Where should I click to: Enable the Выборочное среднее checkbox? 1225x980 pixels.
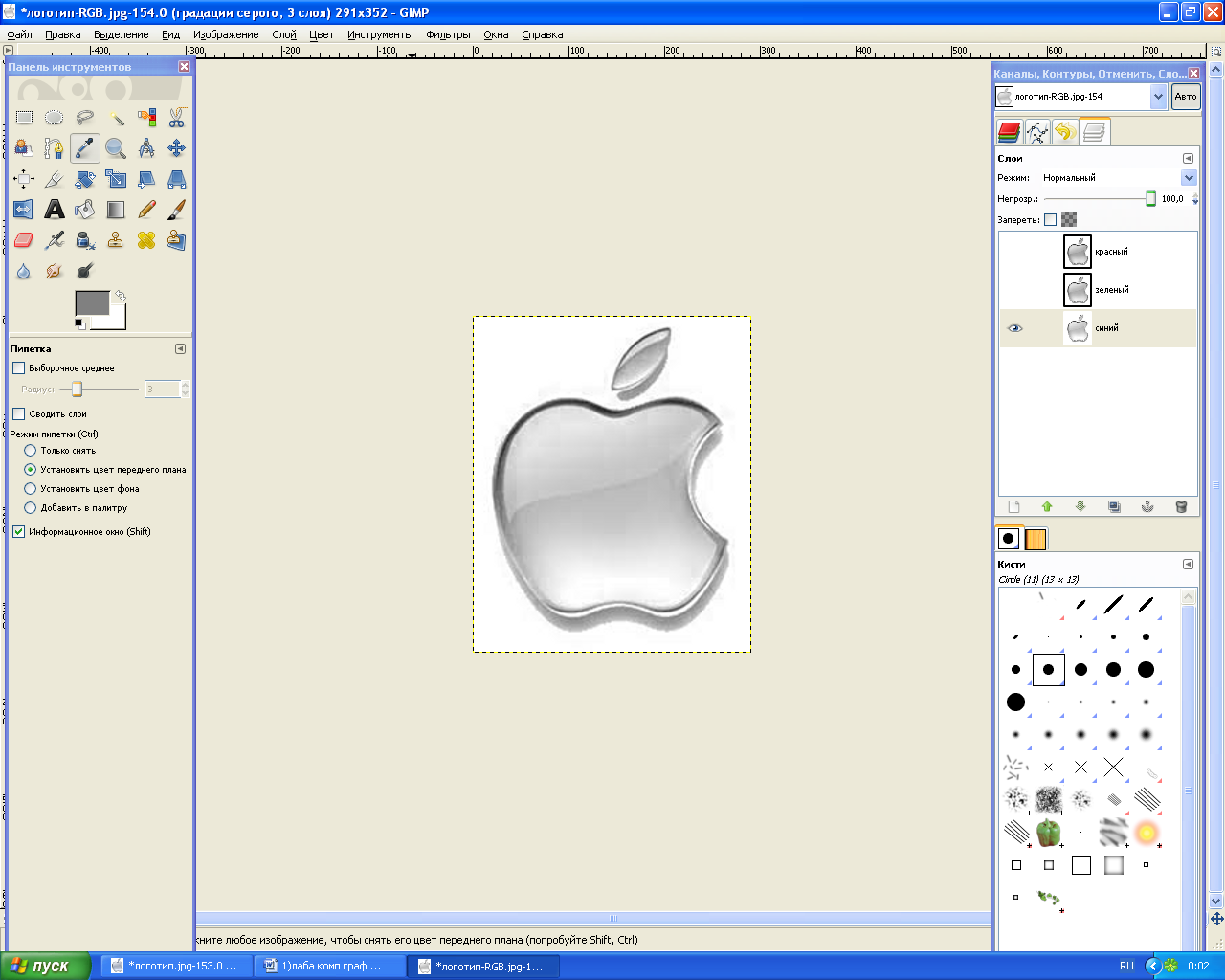(18, 367)
